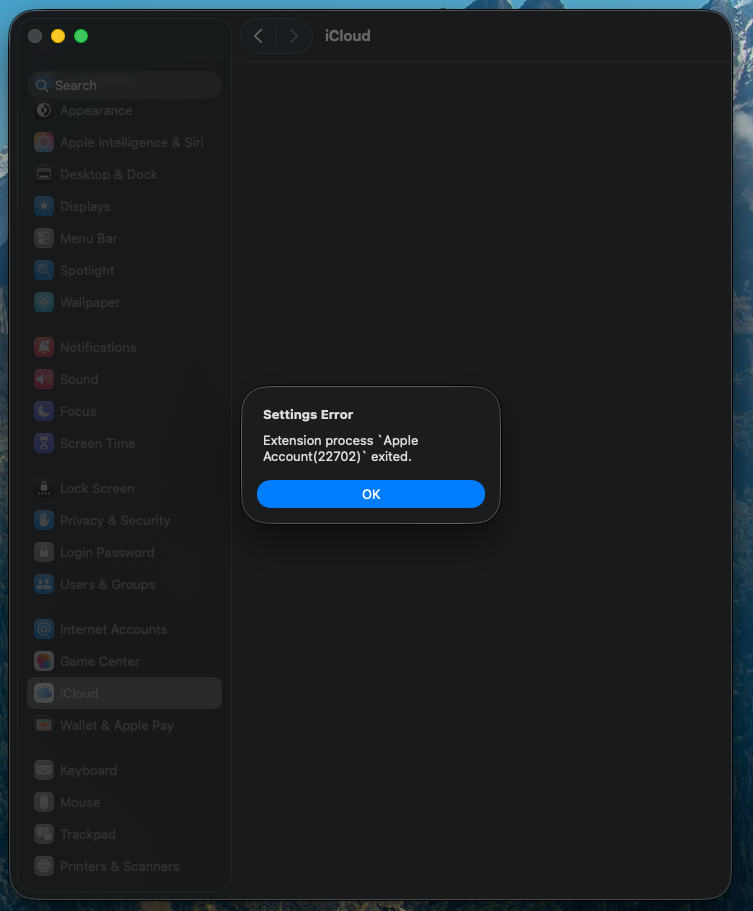Open the "Privacy & Security" label
The width and height of the screenshot is (753, 911).
click(115, 521)
